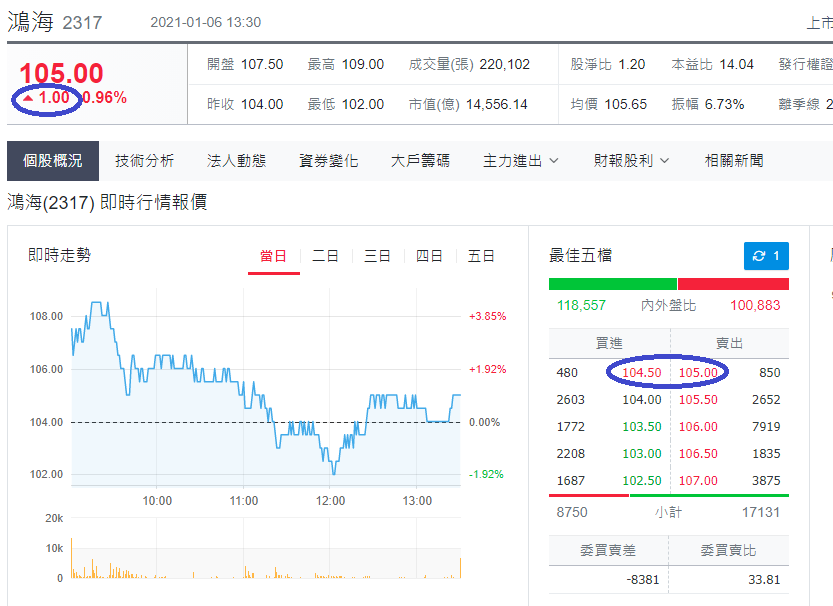Go to the 資券變化 tab
The height and width of the screenshot is (606, 833).
click(328, 161)
